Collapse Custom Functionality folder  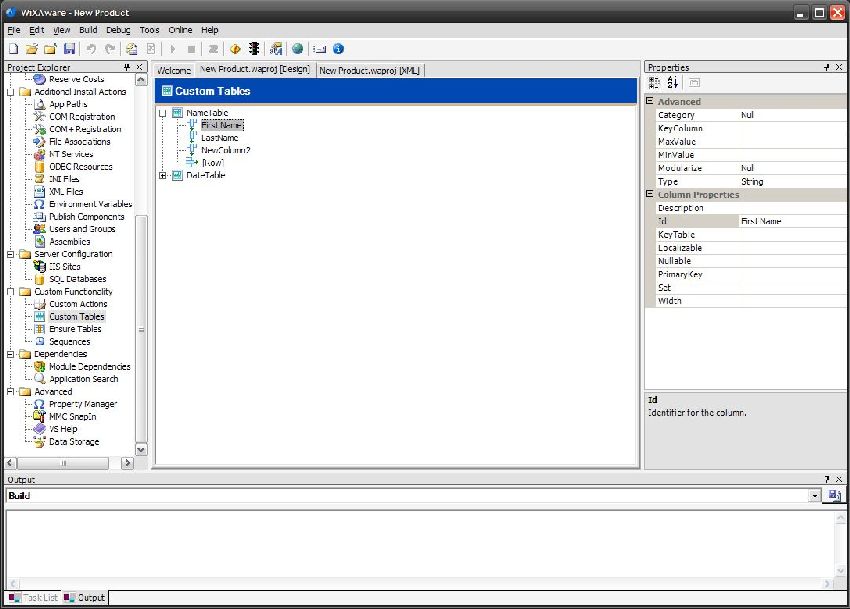[x=10, y=292]
